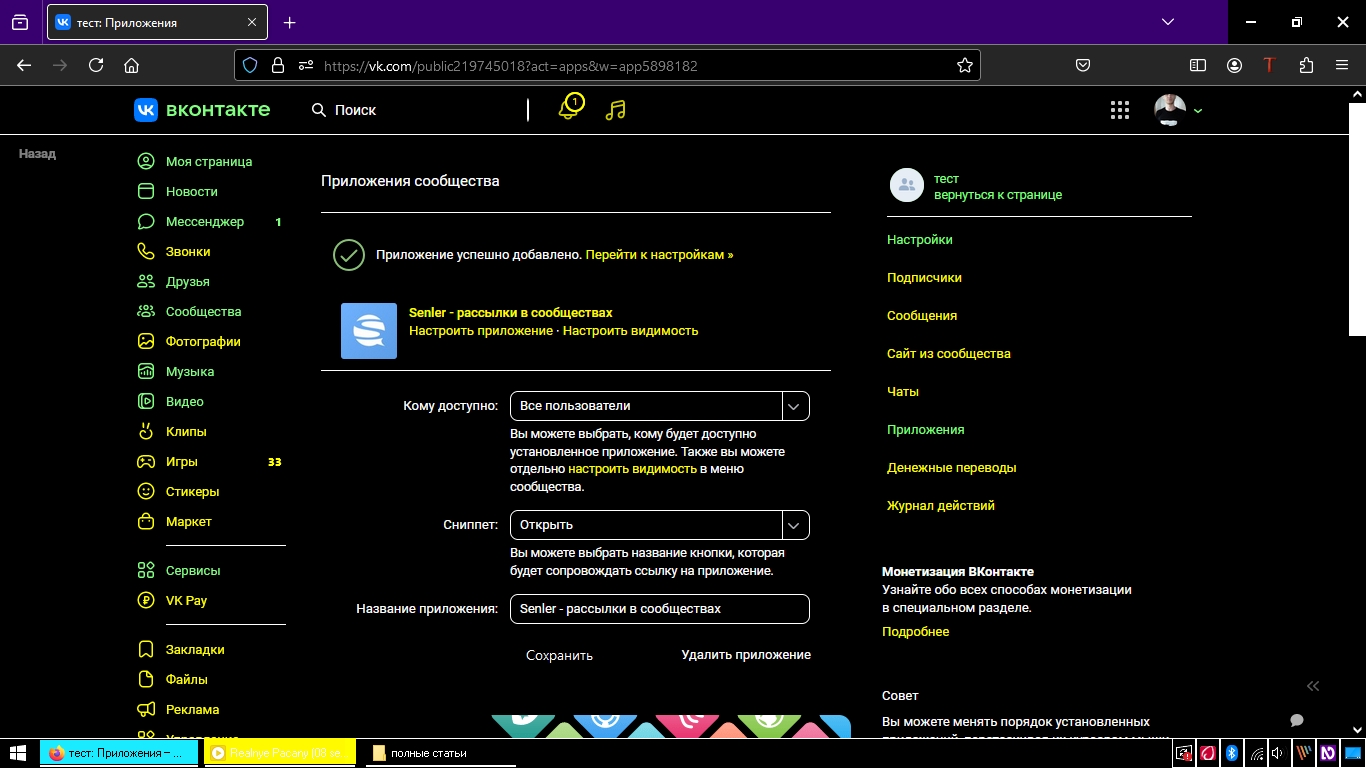Open Сообщества in the sidebar

click(x=203, y=311)
